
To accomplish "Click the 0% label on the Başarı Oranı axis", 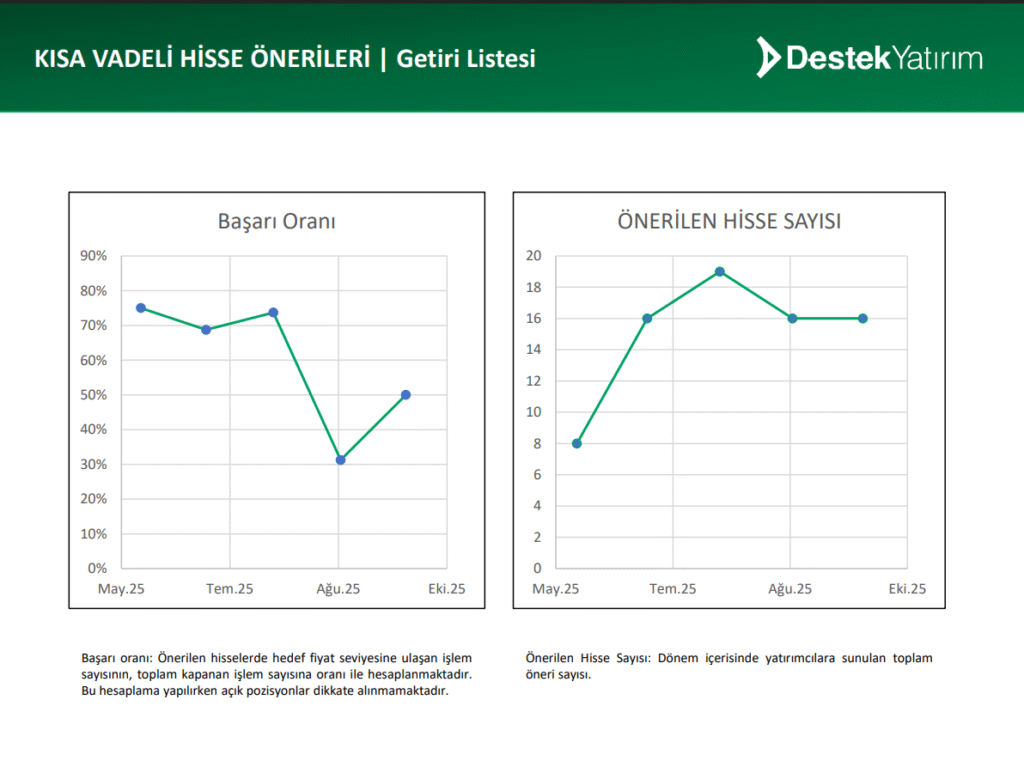I will click(x=97, y=568).
